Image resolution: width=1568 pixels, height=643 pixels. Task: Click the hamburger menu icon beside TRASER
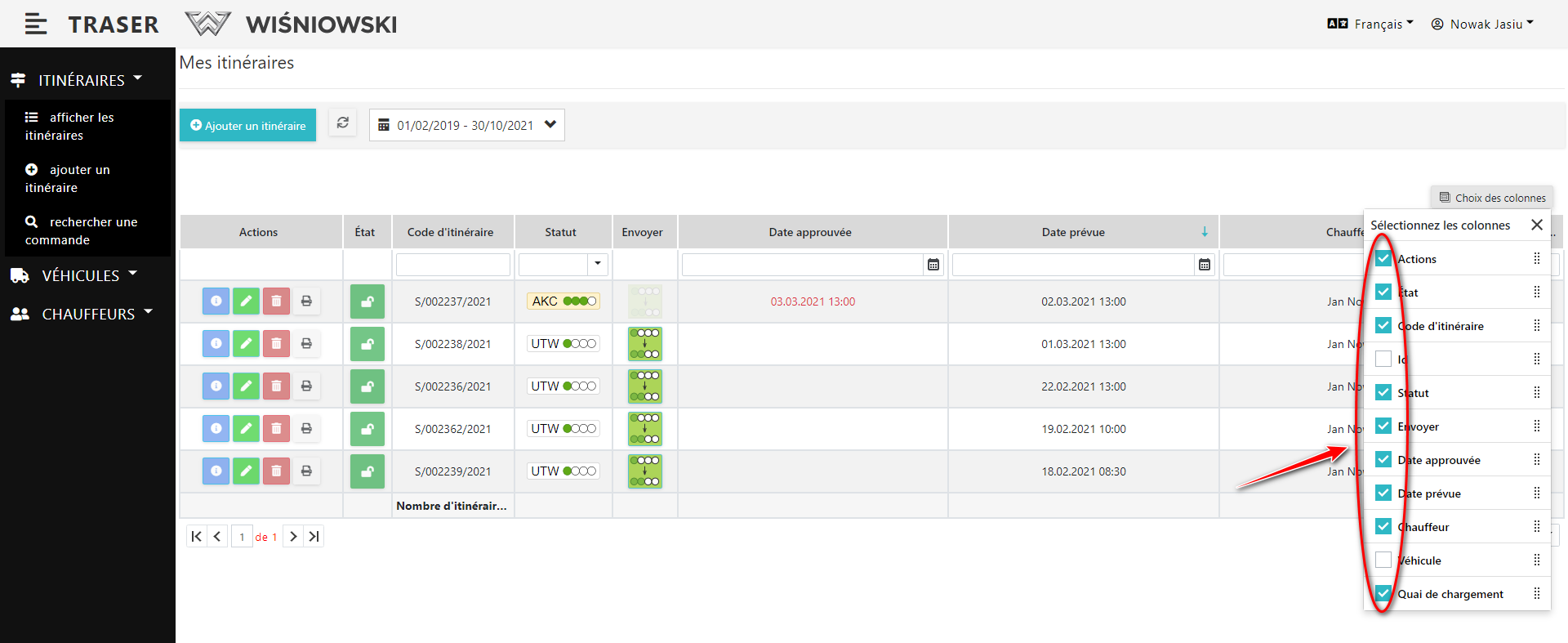[x=35, y=25]
